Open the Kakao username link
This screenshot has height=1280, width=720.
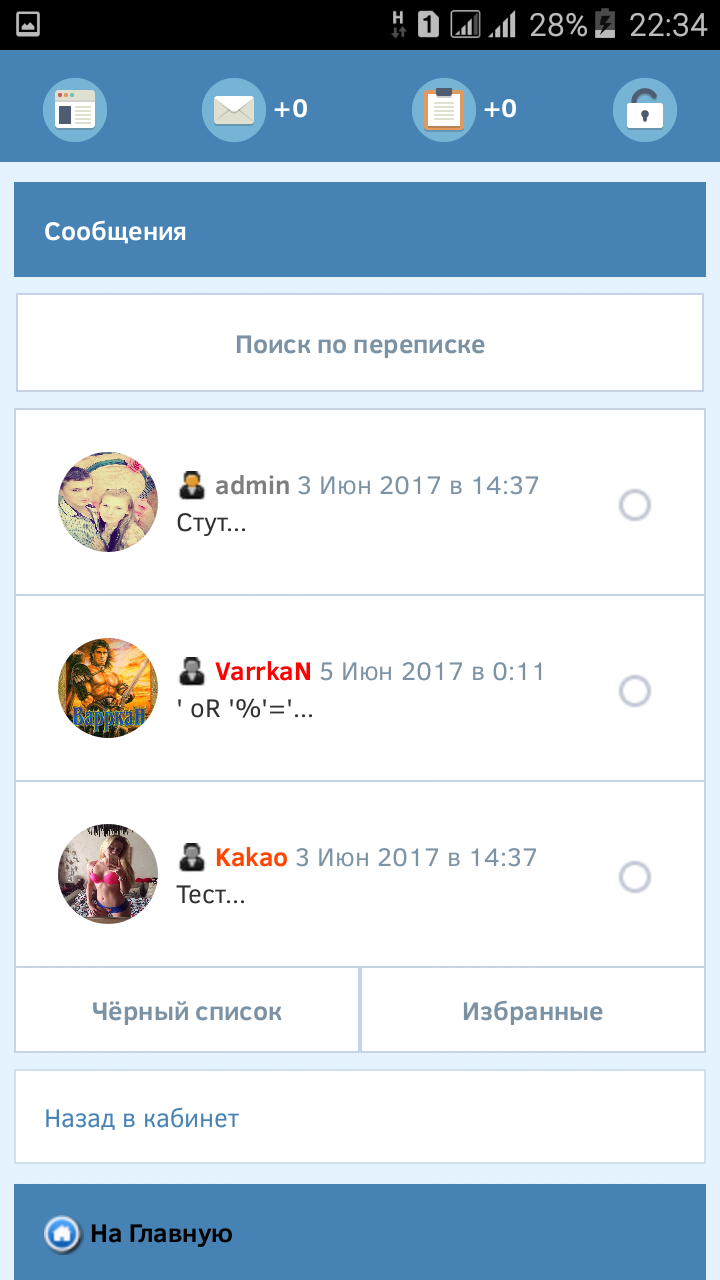click(x=251, y=857)
